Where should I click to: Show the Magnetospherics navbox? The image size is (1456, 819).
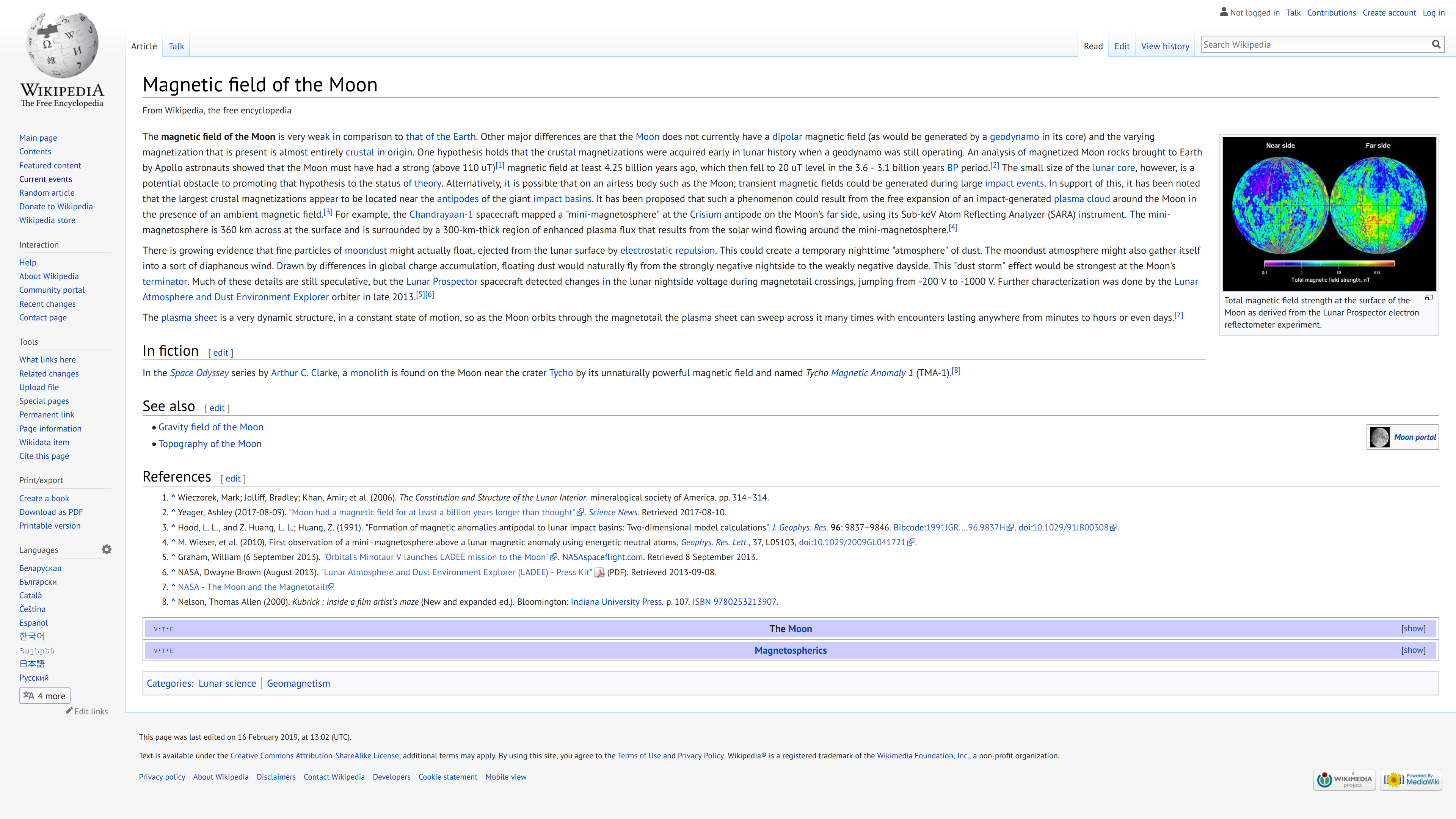click(1413, 650)
